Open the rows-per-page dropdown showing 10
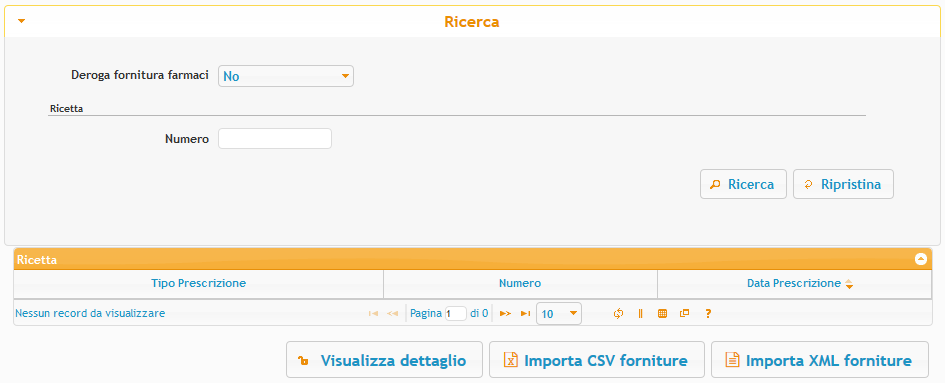 pos(559,314)
